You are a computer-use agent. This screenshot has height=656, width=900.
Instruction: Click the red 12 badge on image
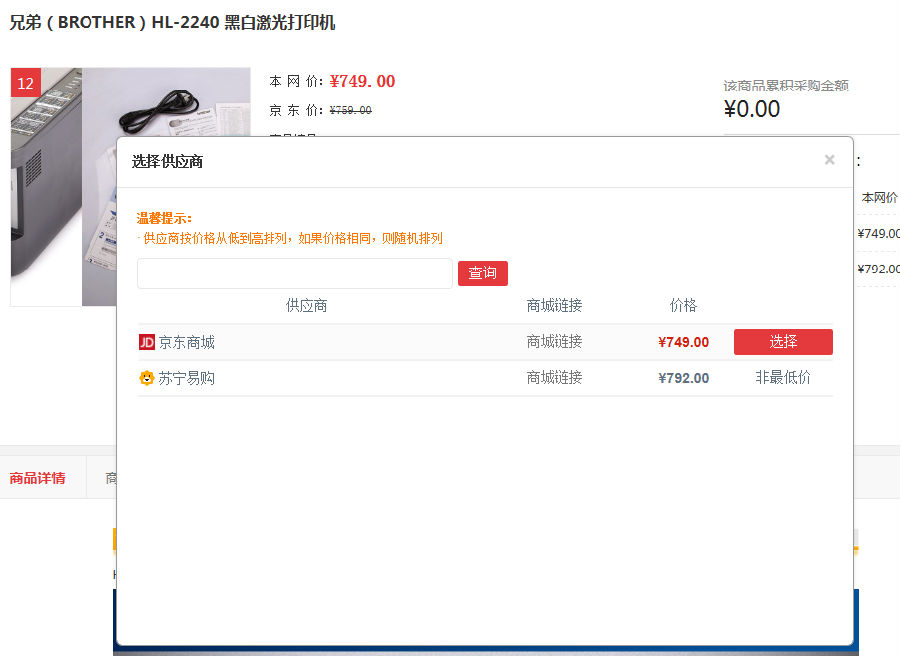[26, 83]
